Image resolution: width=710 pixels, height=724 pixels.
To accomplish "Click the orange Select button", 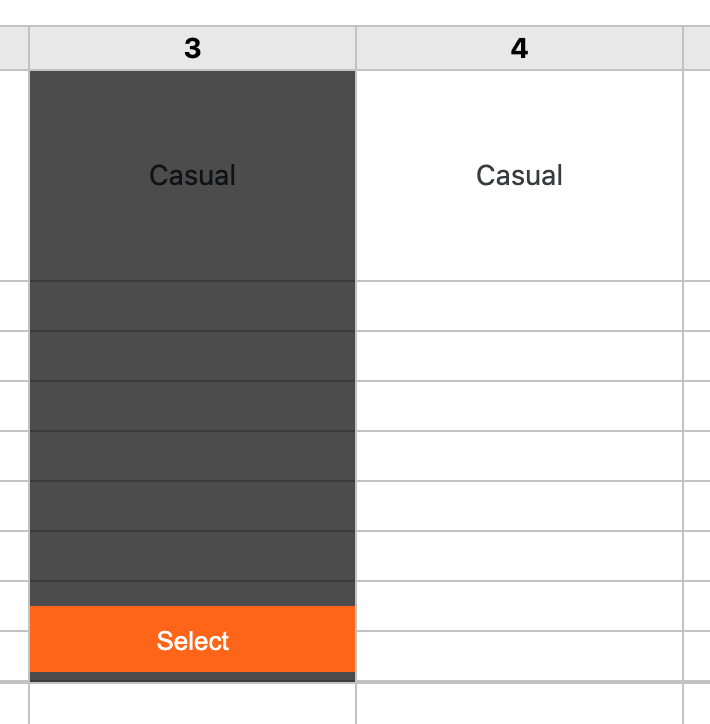I will click(193, 639).
